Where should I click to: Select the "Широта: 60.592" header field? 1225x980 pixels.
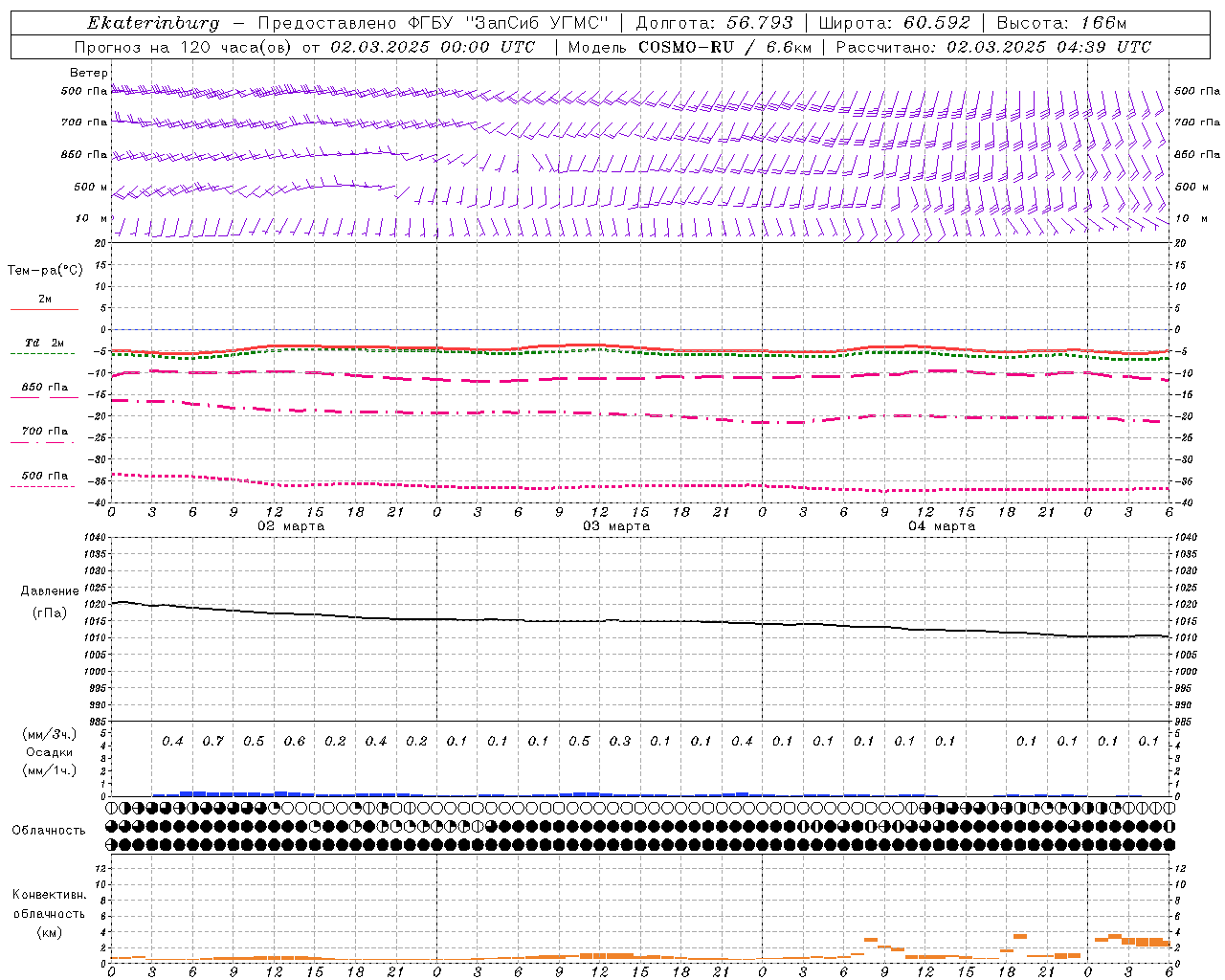[x=894, y=23]
